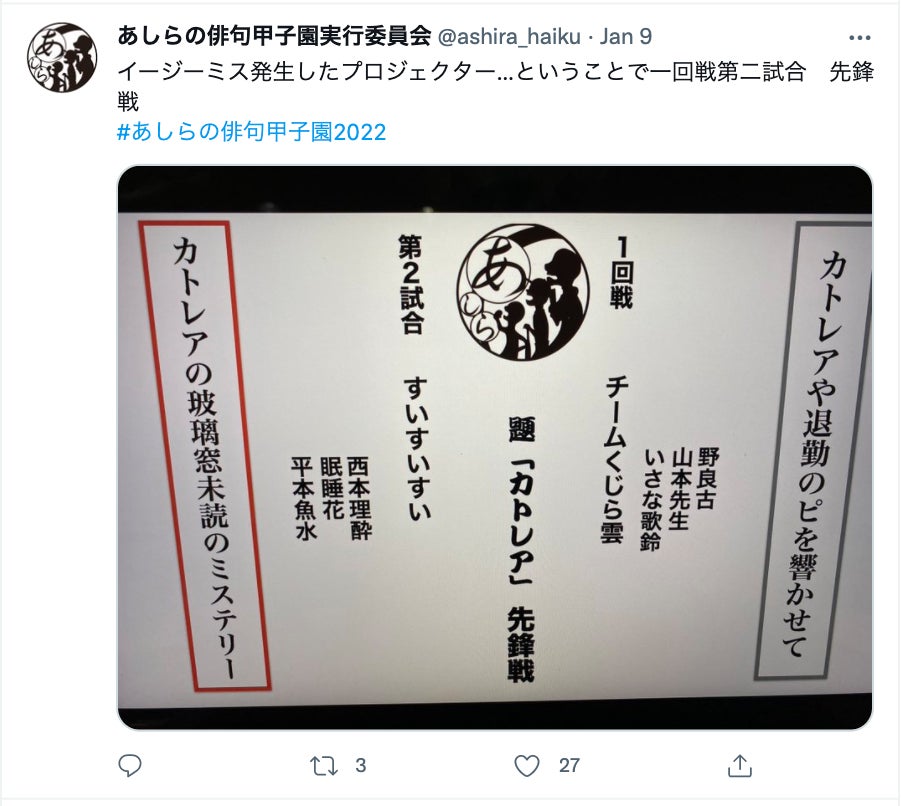Open the ashira_haiku profile avatar
The image size is (902, 806).
(x=62, y=58)
